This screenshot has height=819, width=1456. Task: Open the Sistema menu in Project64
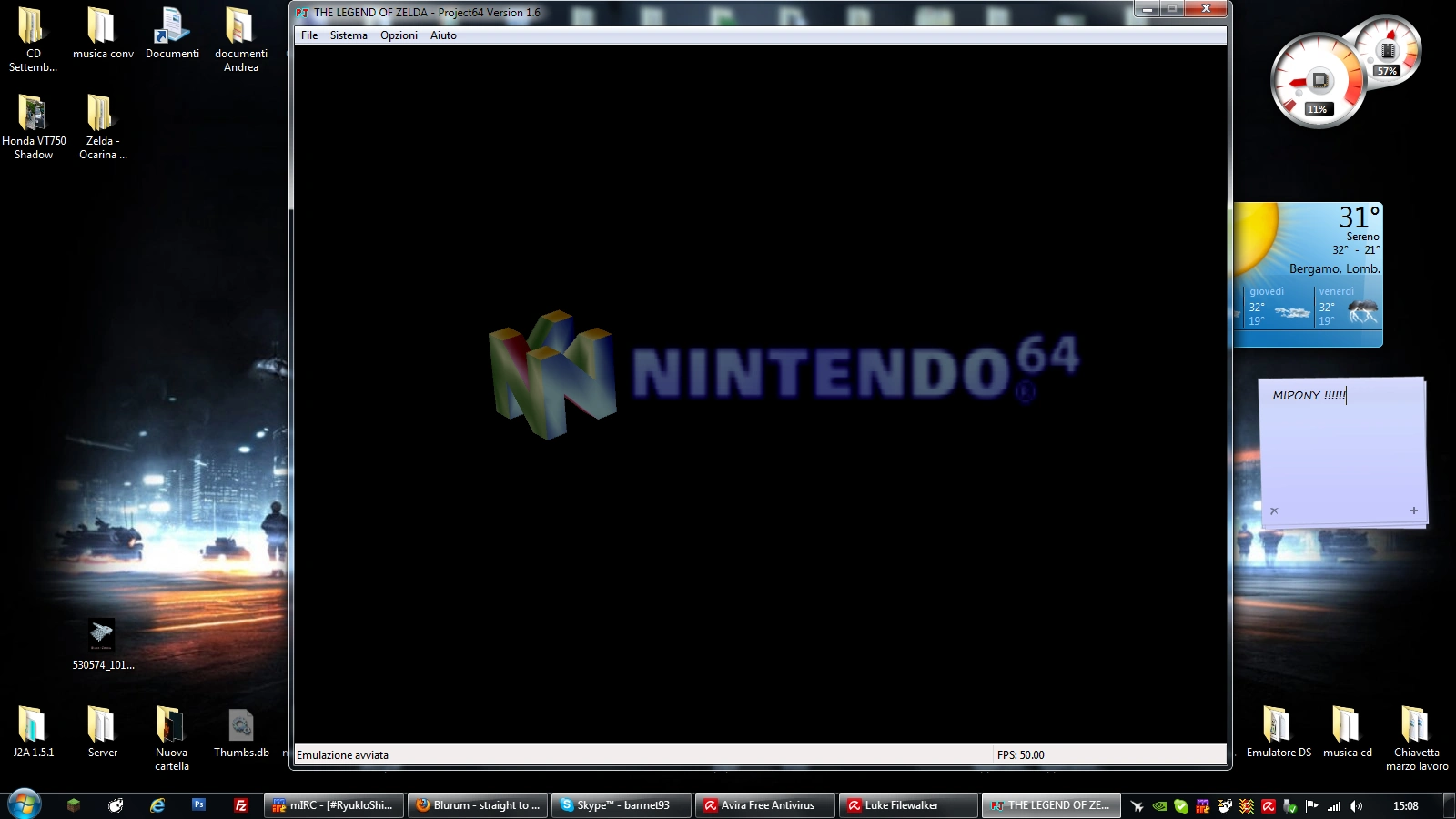(x=349, y=35)
